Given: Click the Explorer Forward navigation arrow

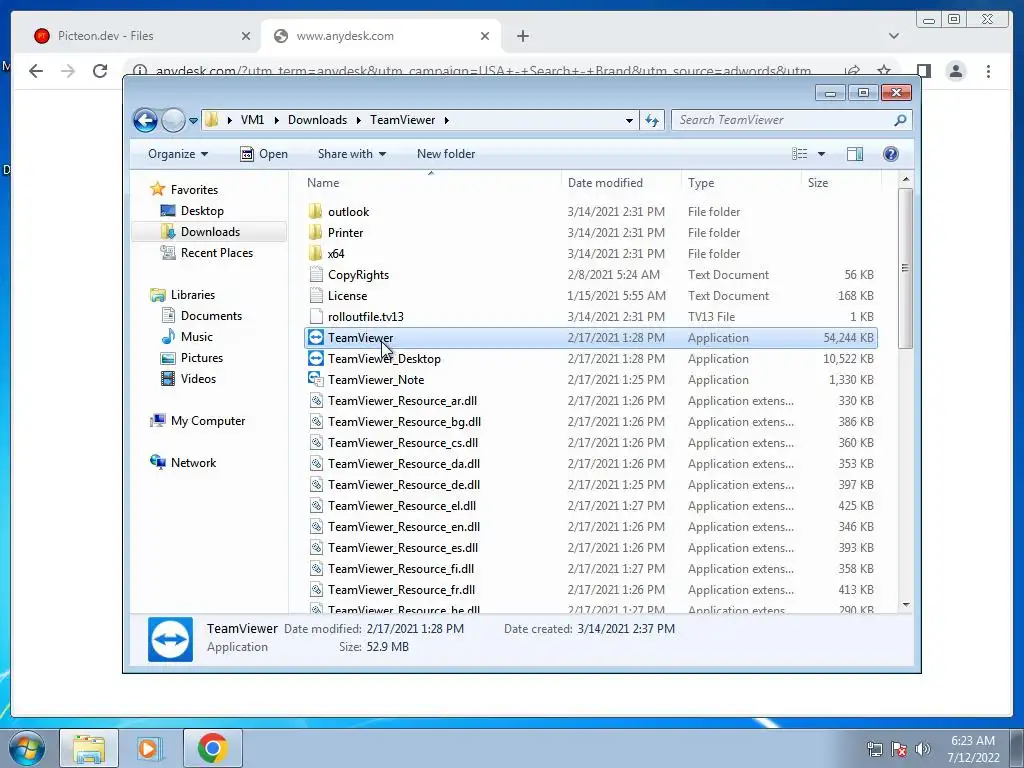Looking at the screenshot, I should [173, 120].
